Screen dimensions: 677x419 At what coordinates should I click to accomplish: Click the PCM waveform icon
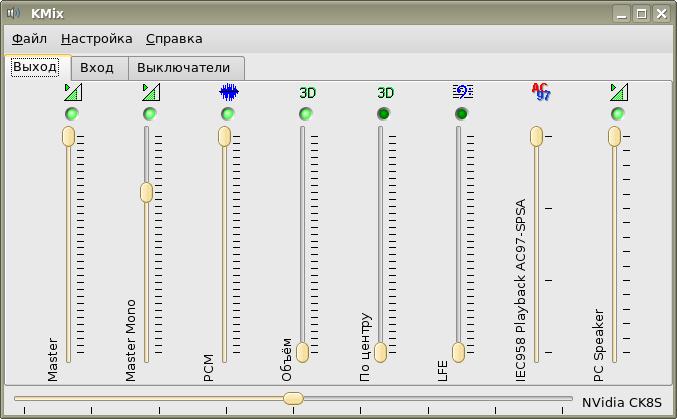click(x=229, y=92)
